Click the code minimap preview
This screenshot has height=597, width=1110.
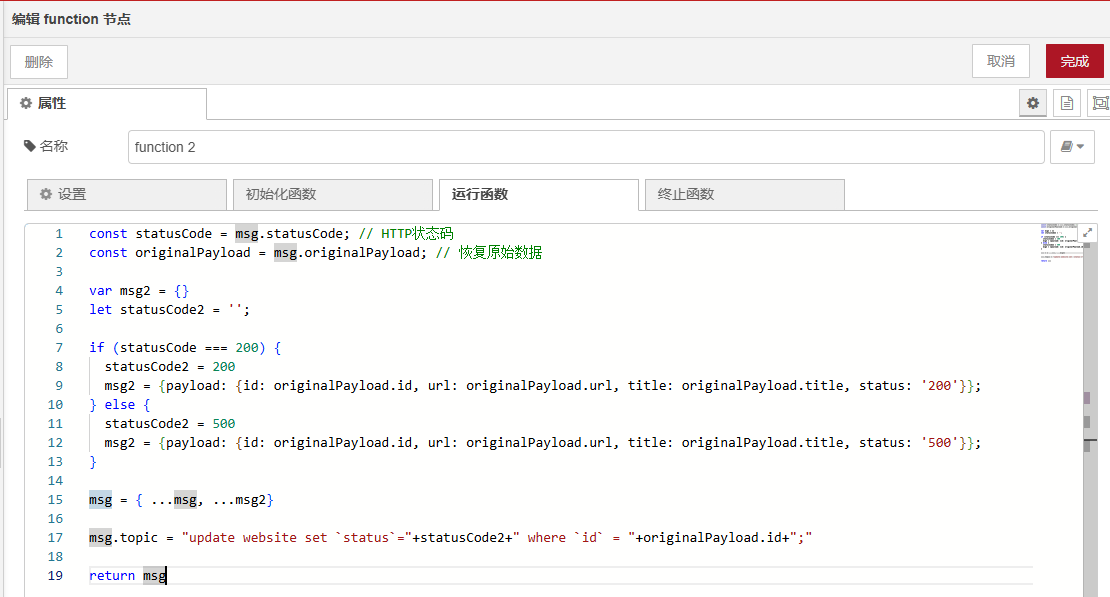tap(1058, 247)
